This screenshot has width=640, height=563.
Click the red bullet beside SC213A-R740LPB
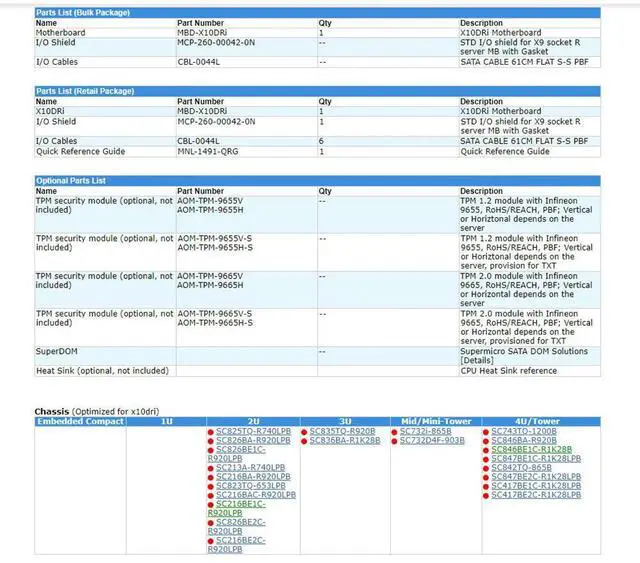click(x=211, y=468)
